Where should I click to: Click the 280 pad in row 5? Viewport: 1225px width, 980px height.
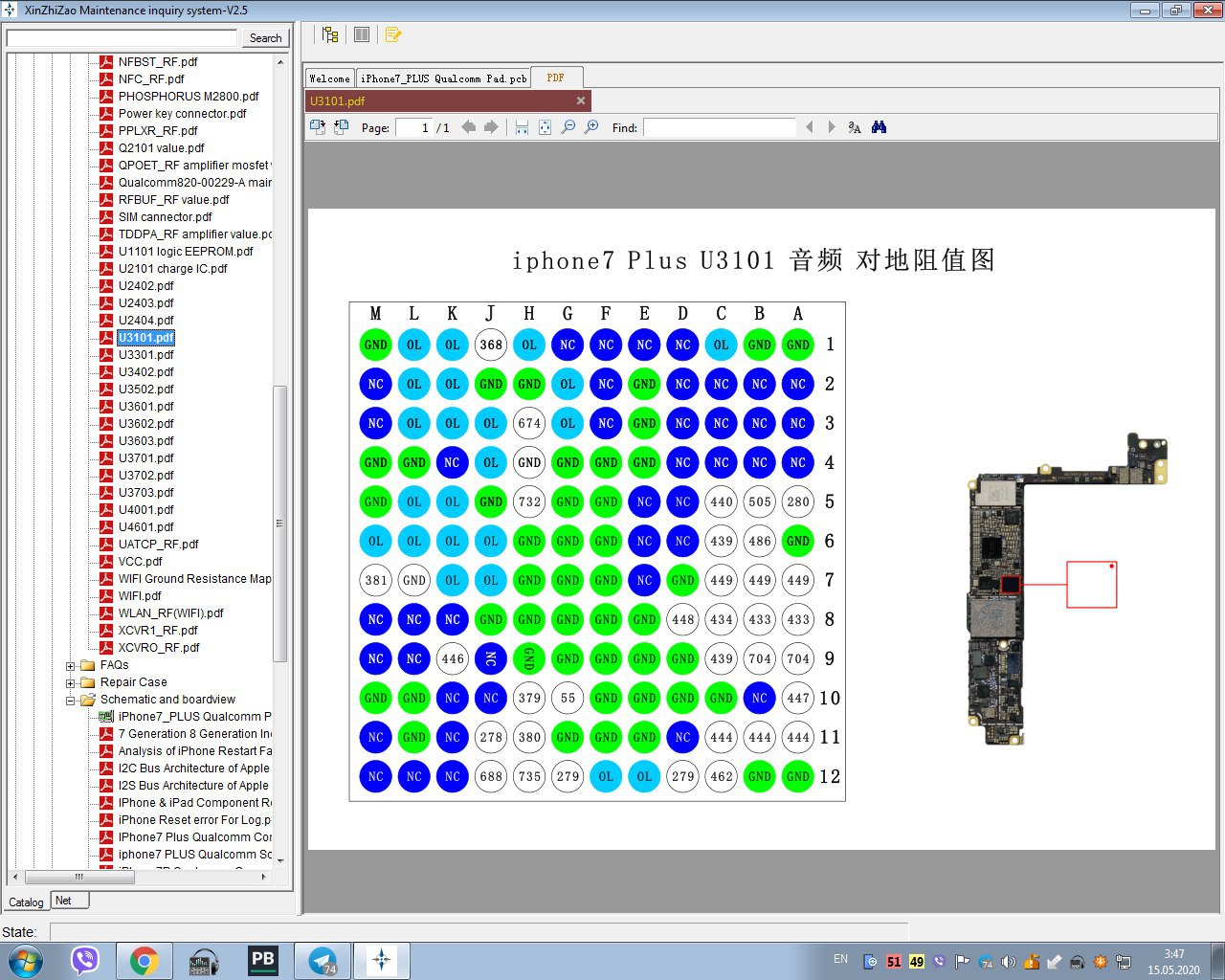pyautogui.click(x=798, y=501)
